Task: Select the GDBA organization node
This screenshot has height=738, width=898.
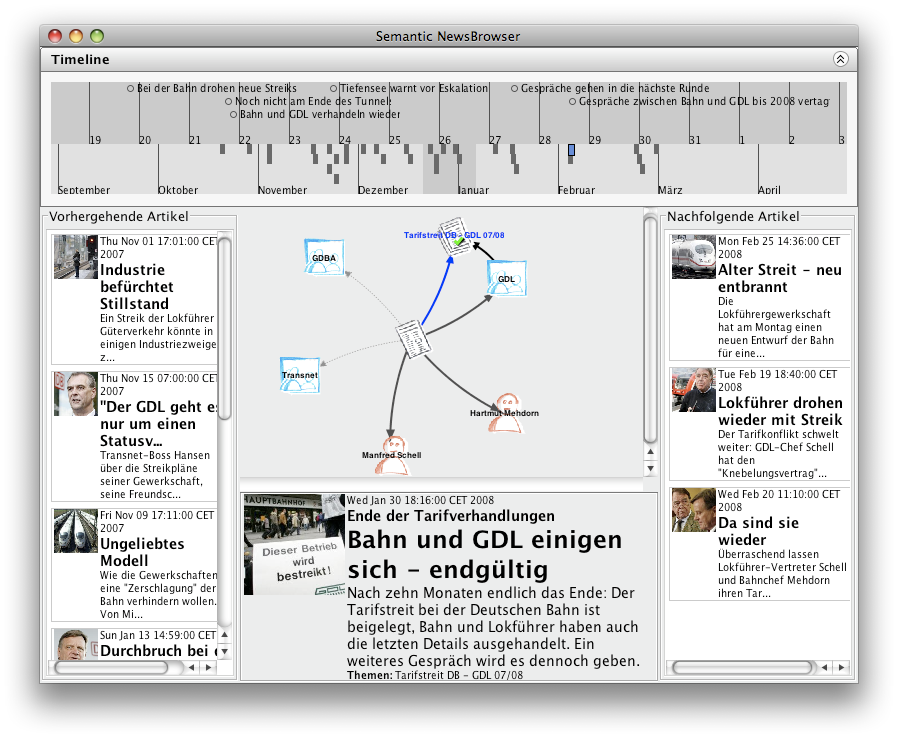Action: click(324, 256)
